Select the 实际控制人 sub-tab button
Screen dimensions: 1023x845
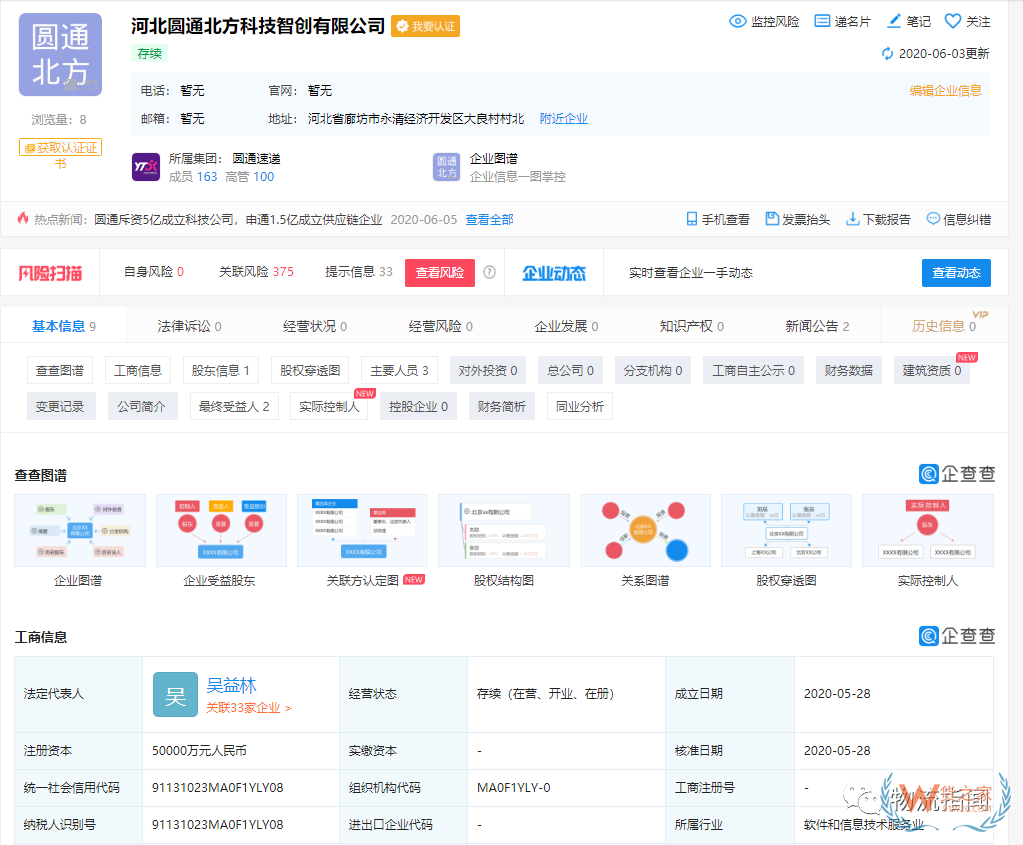point(329,407)
